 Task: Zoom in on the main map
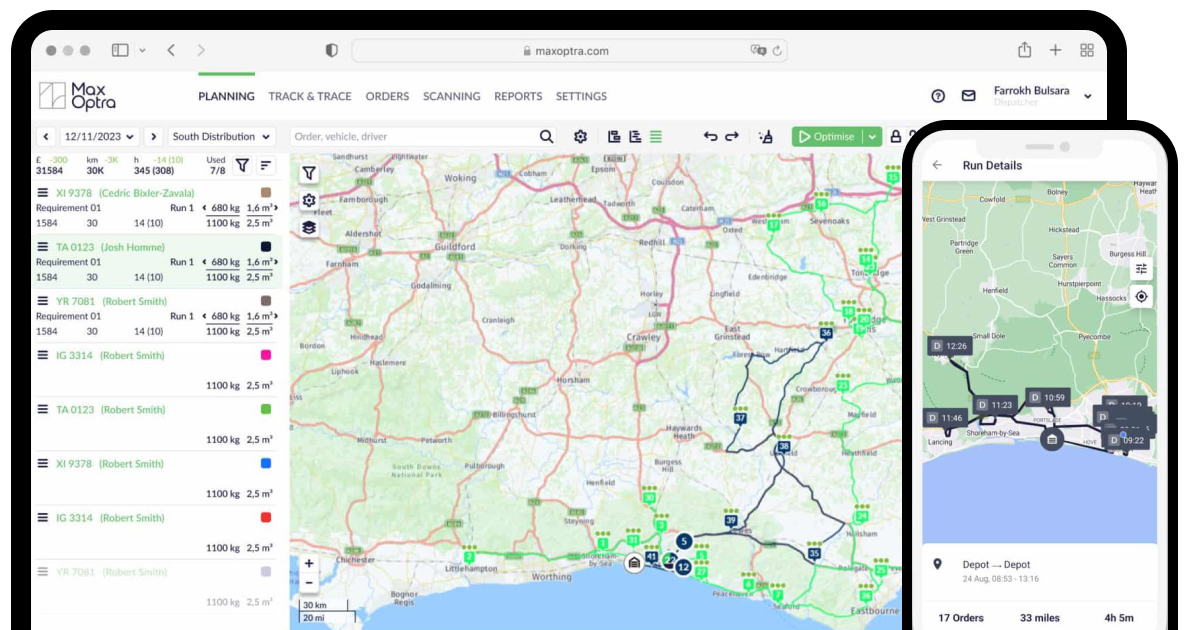click(309, 564)
